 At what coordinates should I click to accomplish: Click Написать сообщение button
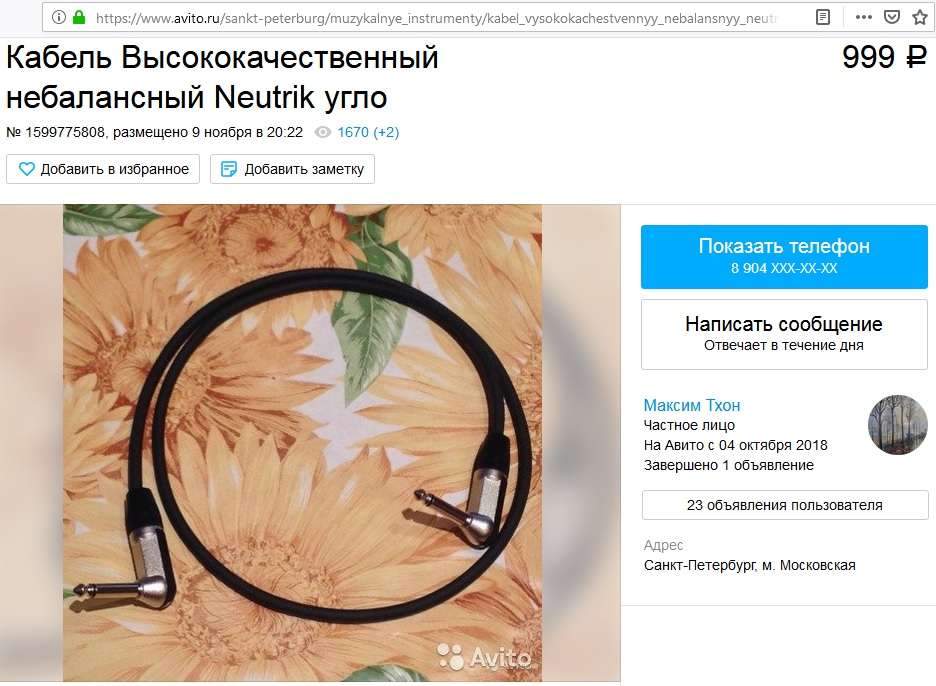[x=784, y=334]
